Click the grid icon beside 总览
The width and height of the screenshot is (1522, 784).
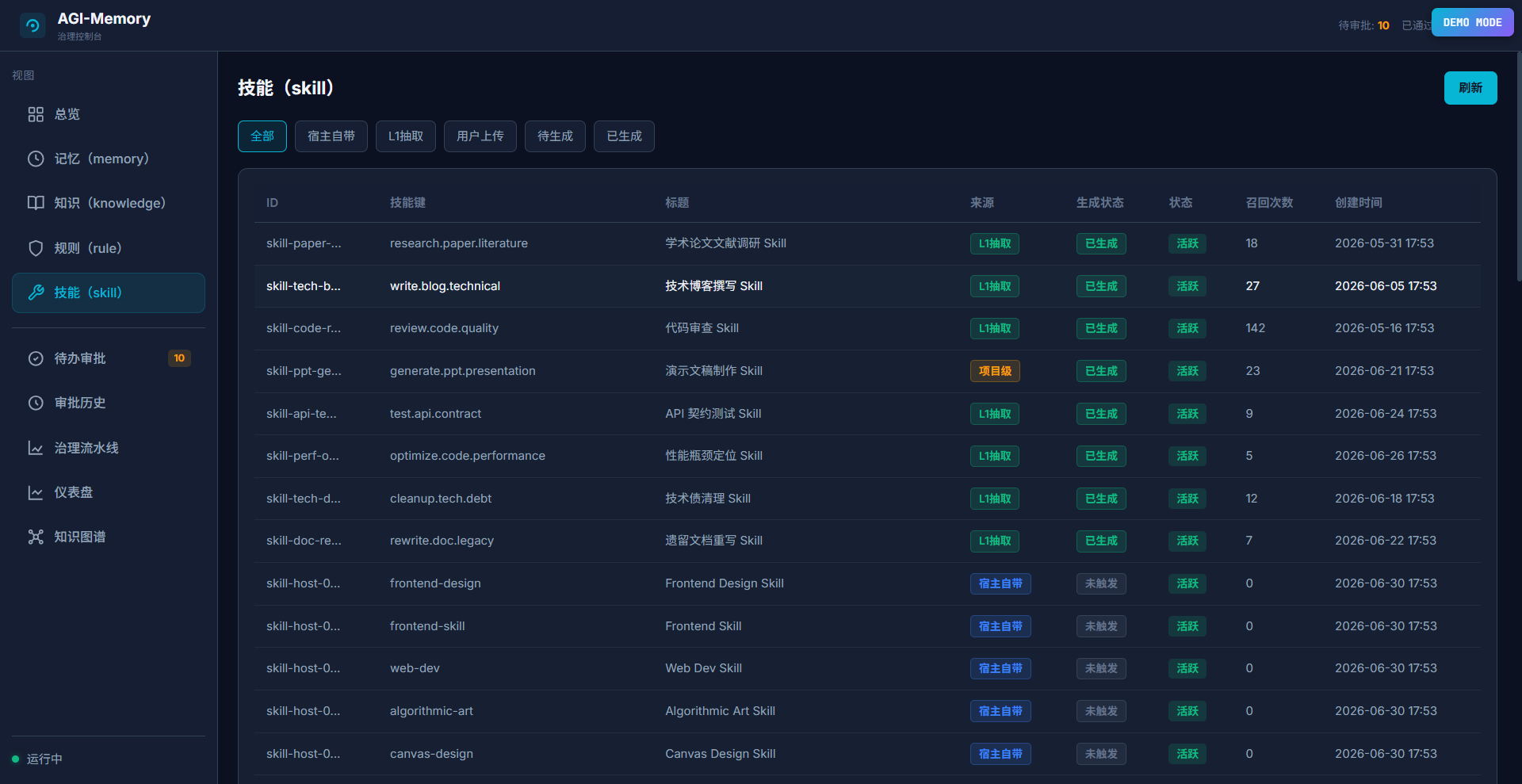[x=36, y=114]
